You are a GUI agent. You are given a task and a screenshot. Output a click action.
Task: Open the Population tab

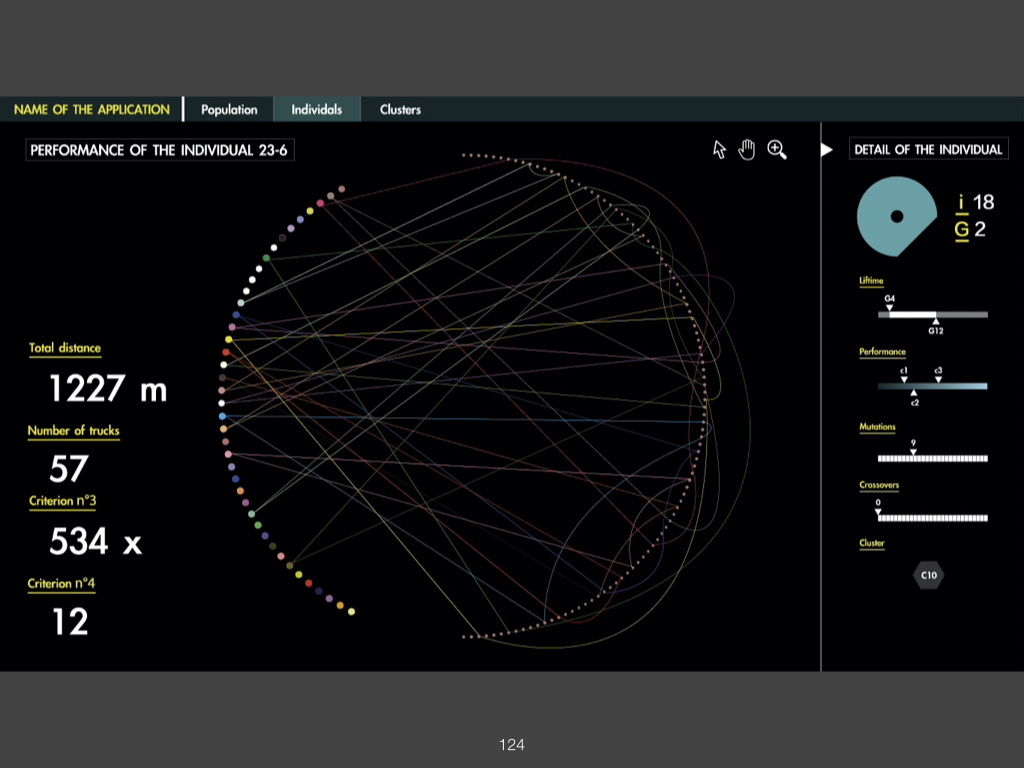click(x=229, y=110)
